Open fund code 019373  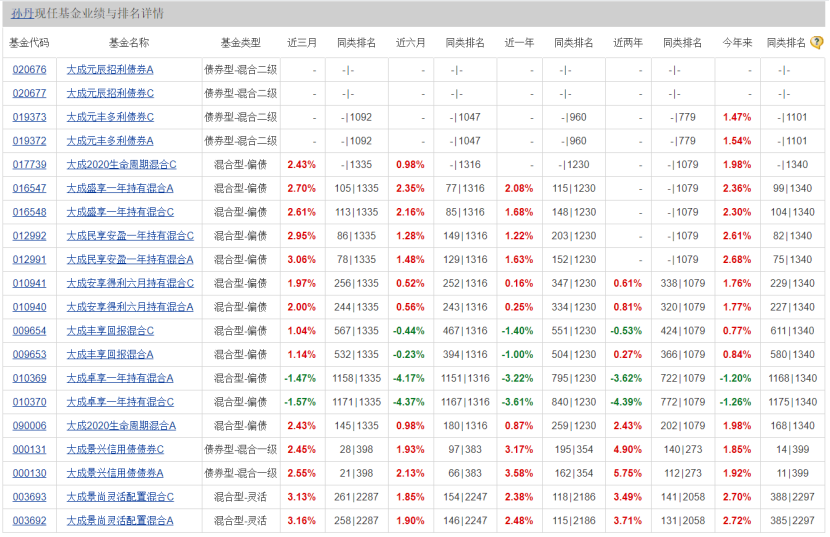(30, 117)
